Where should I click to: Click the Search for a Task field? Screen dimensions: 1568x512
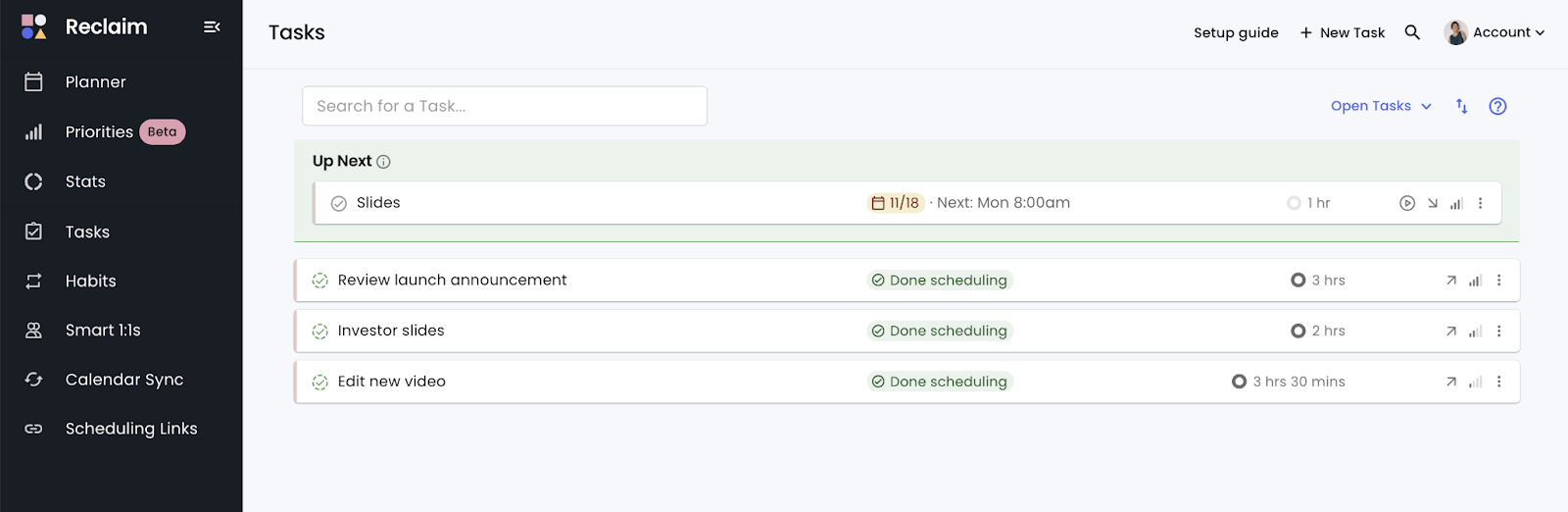pos(504,106)
